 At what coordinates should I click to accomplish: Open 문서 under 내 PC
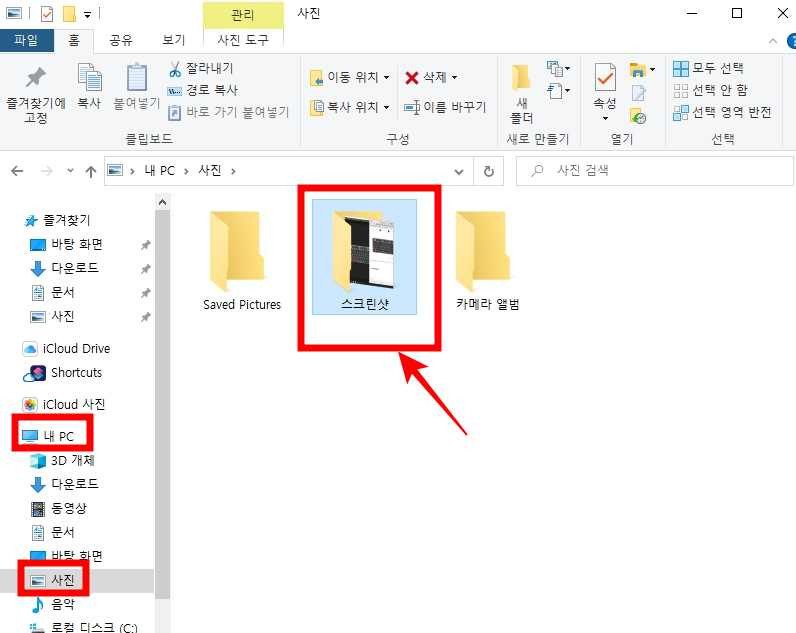pos(62,532)
